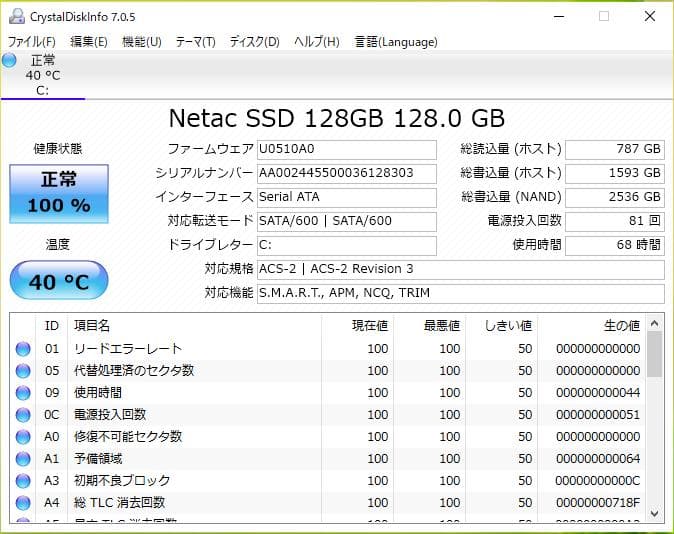The width and height of the screenshot is (674, 534).
Task: Click total host reads value 787 GB
Action: click(615, 149)
